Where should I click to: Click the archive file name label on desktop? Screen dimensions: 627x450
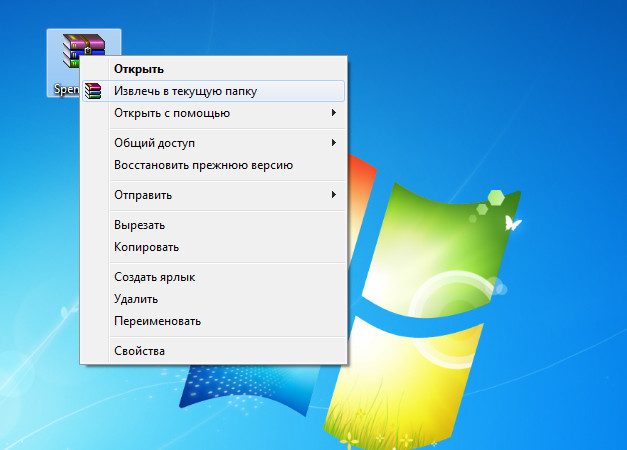[66, 89]
